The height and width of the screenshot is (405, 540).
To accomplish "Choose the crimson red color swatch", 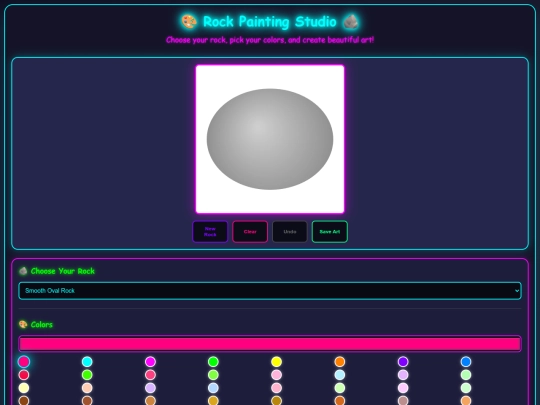I will tap(24, 375).
